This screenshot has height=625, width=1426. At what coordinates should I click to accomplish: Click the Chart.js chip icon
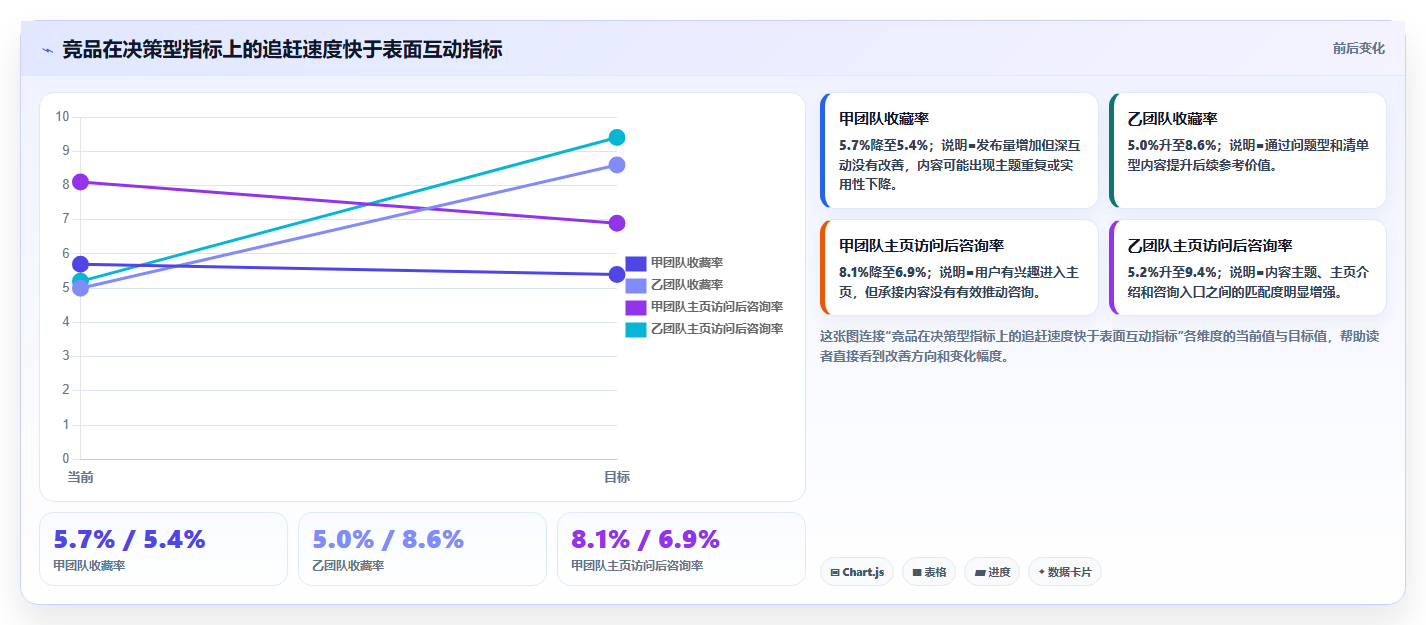point(835,573)
